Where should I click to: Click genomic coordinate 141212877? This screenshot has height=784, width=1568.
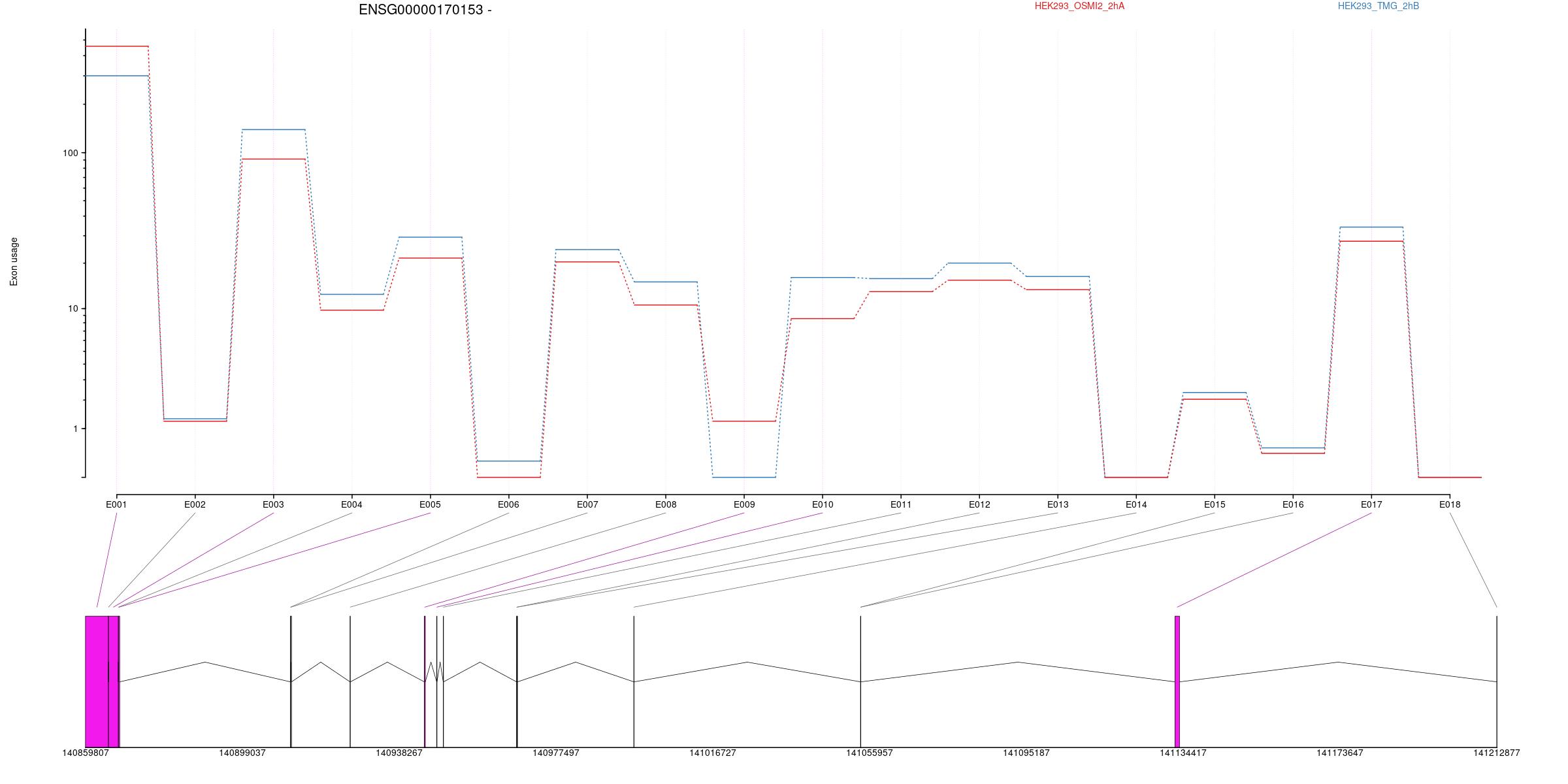coord(1497,753)
